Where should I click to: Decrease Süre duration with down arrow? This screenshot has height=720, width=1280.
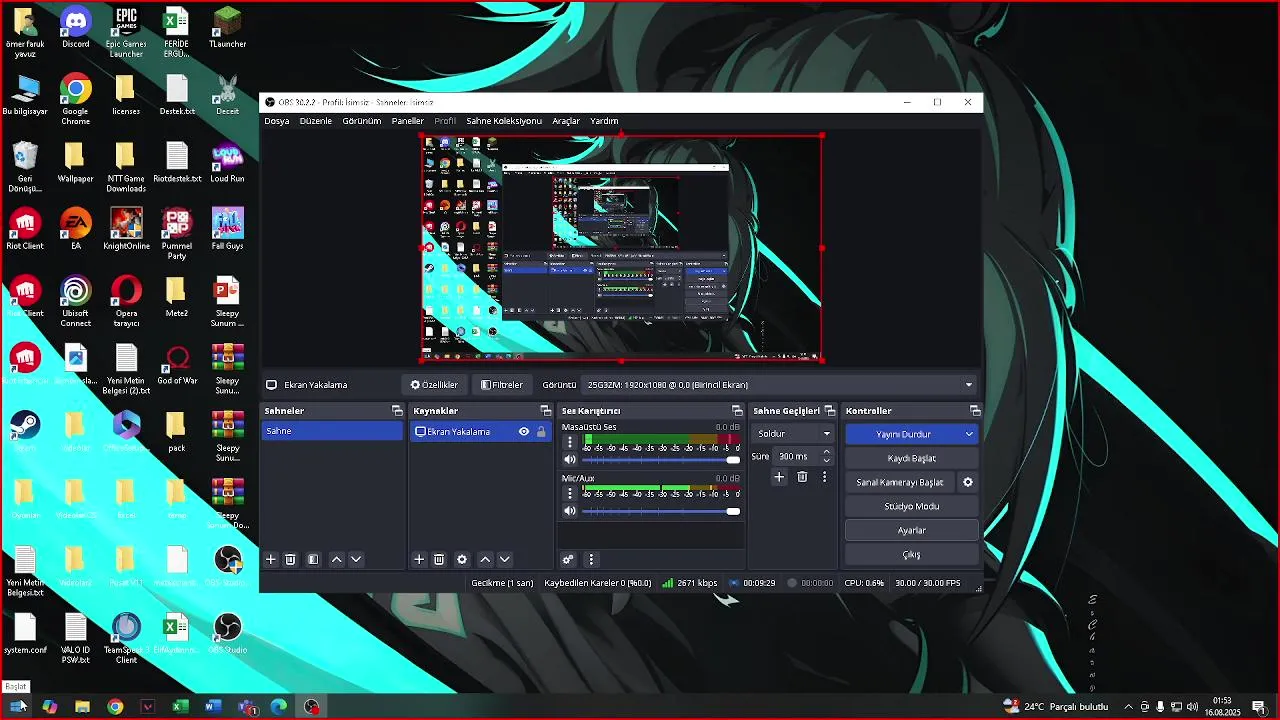826,460
